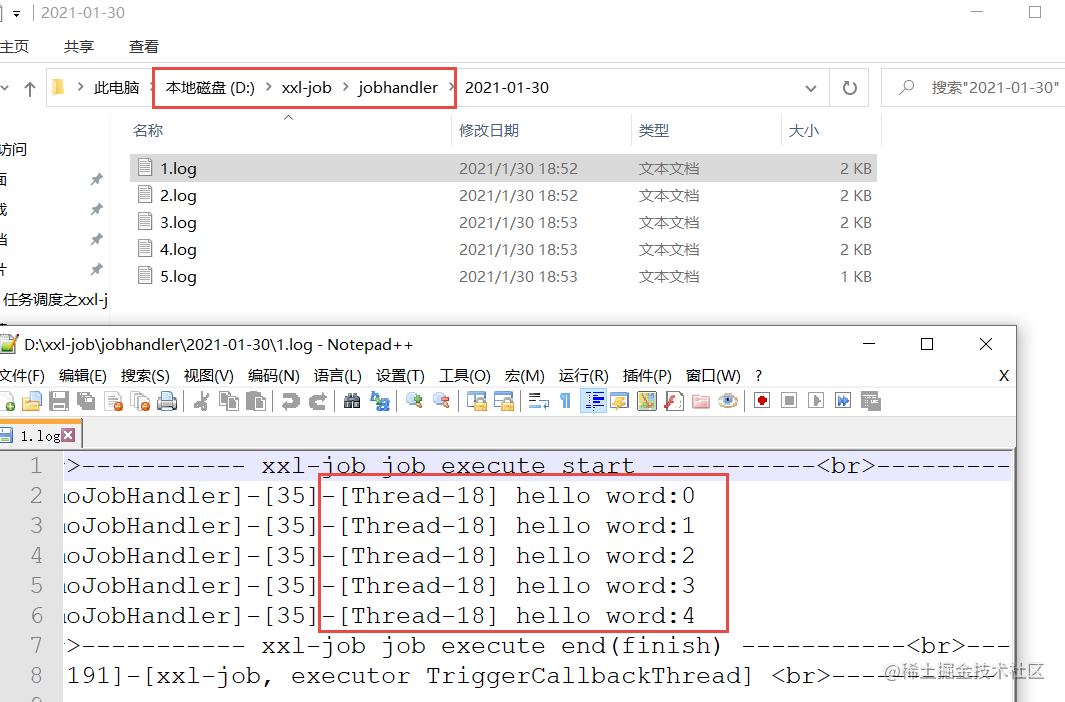Expand the chevron after 本地磁盘 (D:)
Viewport: 1065px width, 702px height.
268,87
